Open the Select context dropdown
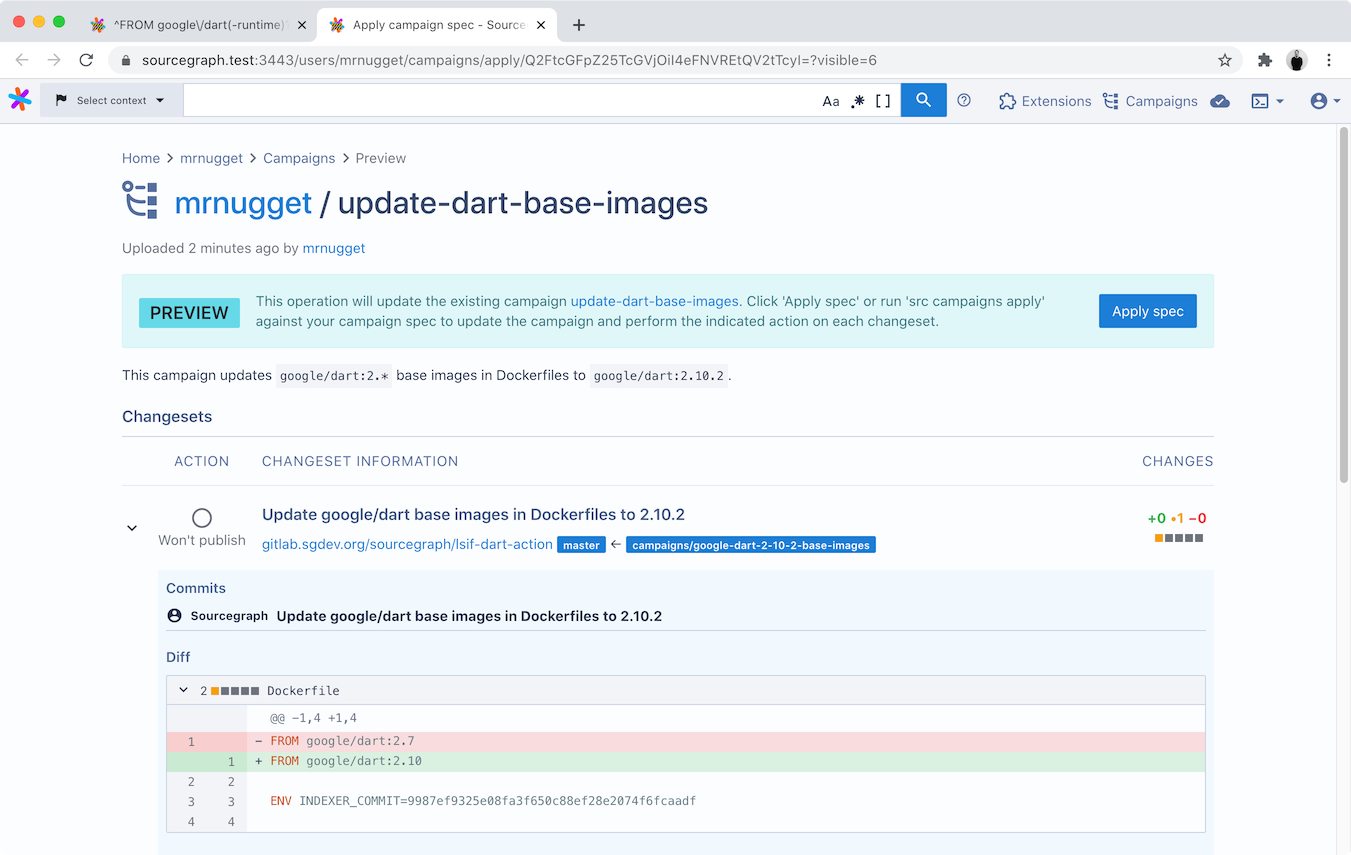 (x=111, y=100)
